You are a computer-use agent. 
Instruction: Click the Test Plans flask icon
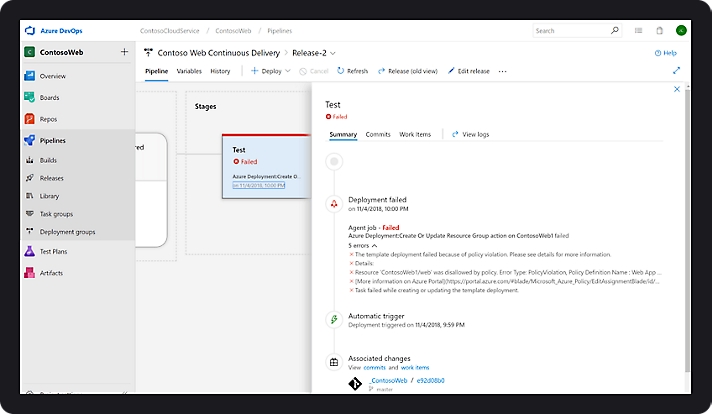pyautogui.click(x=31, y=251)
